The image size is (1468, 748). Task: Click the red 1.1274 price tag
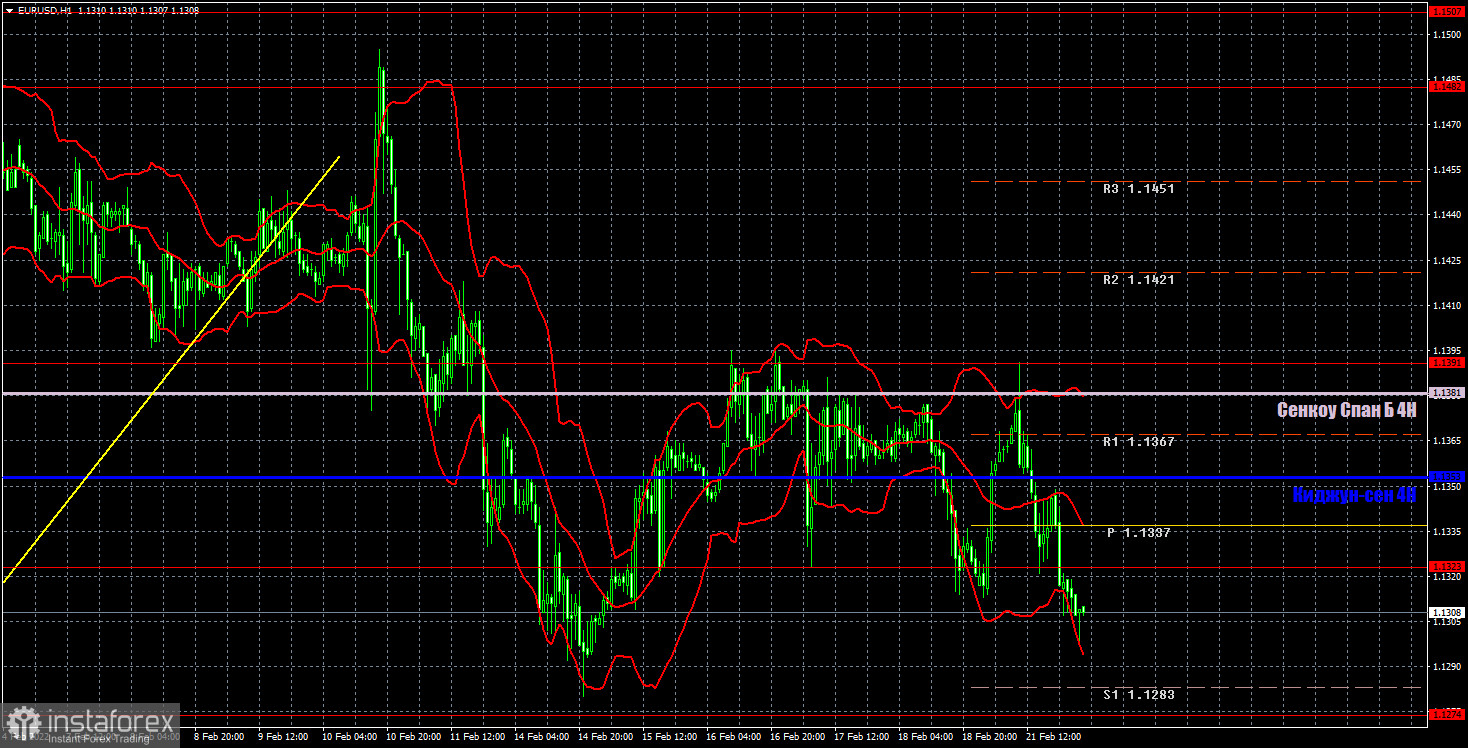pos(1448,714)
